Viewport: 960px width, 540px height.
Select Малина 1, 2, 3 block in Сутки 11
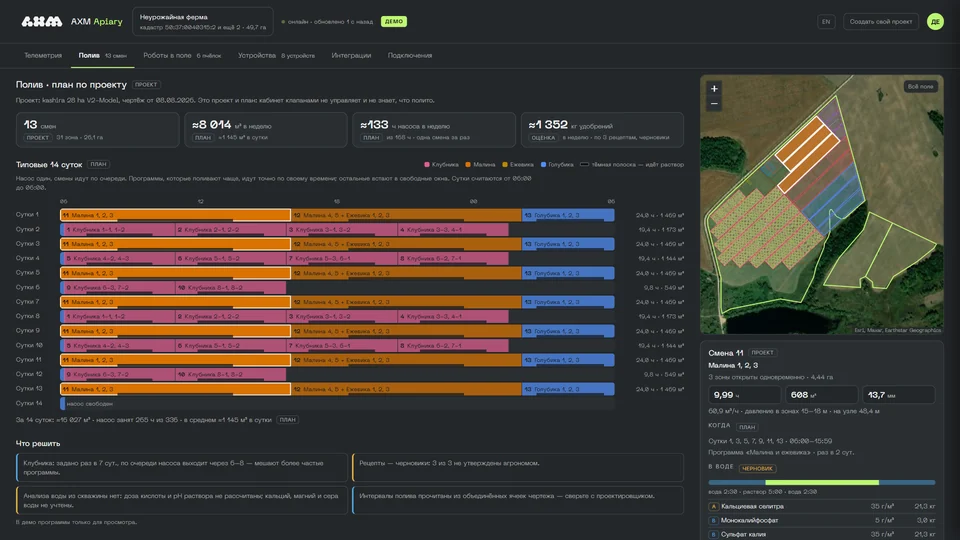click(x=176, y=360)
